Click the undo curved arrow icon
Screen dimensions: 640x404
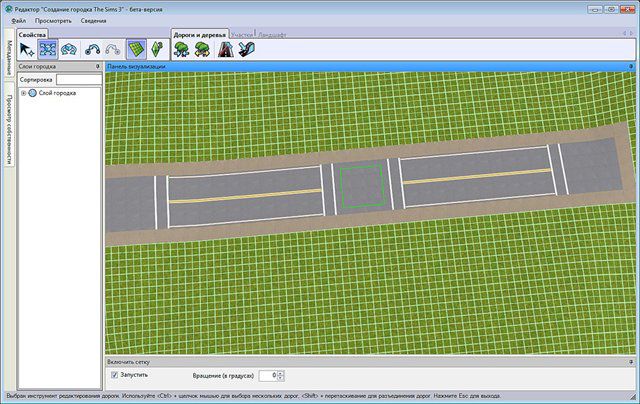coord(93,49)
